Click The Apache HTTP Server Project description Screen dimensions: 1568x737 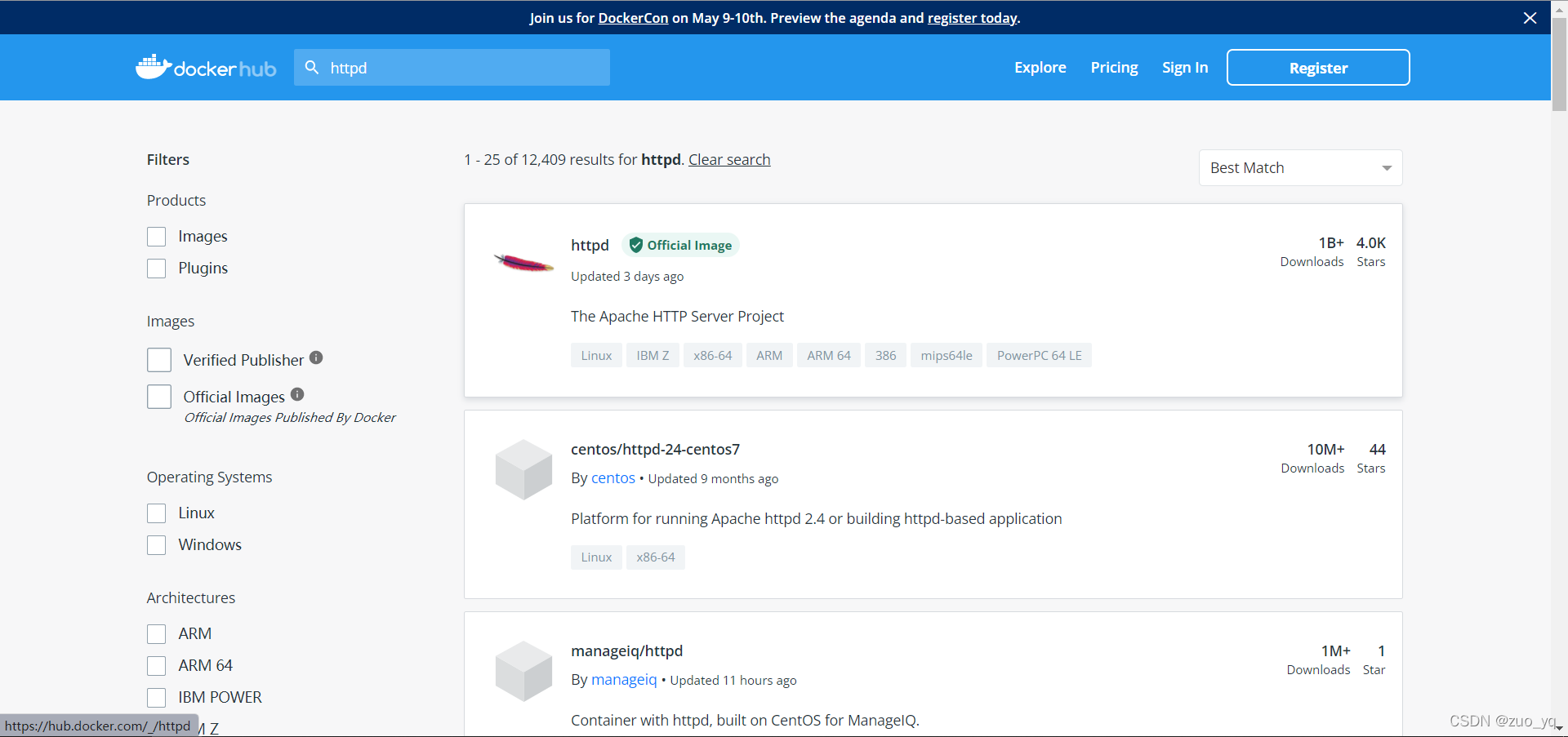677,317
